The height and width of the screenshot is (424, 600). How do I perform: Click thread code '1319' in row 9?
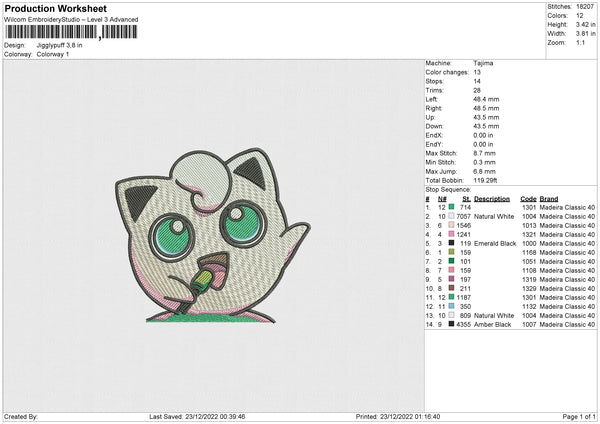click(x=529, y=279)
